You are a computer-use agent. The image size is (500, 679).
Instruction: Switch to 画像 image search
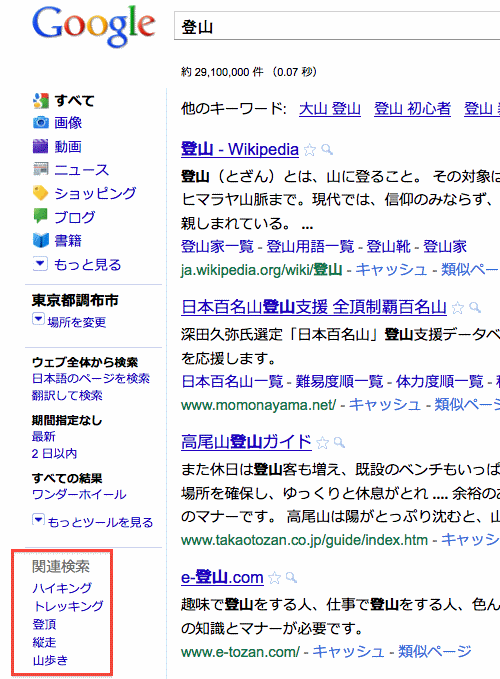pos(68,123)
